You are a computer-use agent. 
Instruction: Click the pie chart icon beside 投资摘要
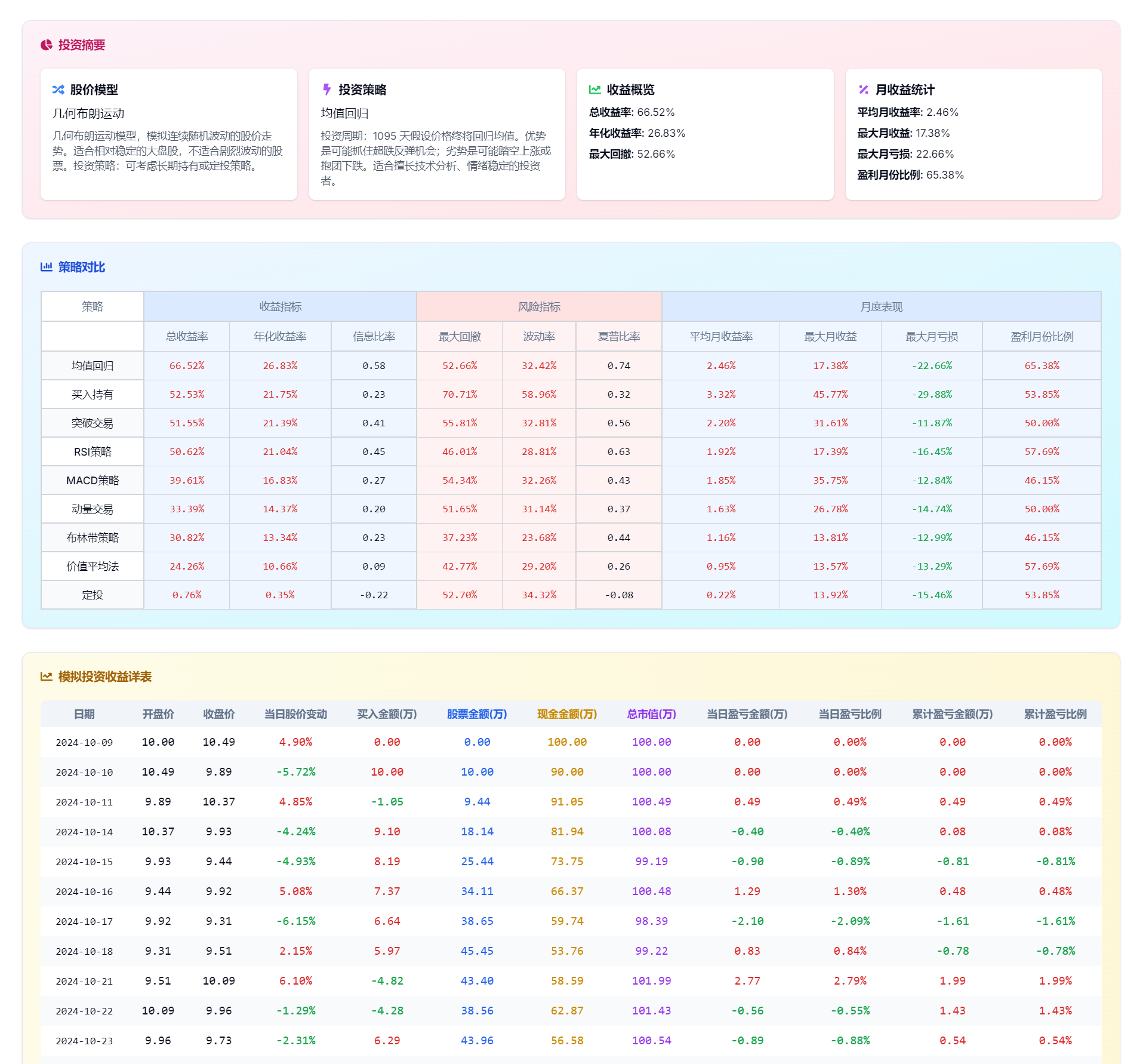click(x=46, y=45)
